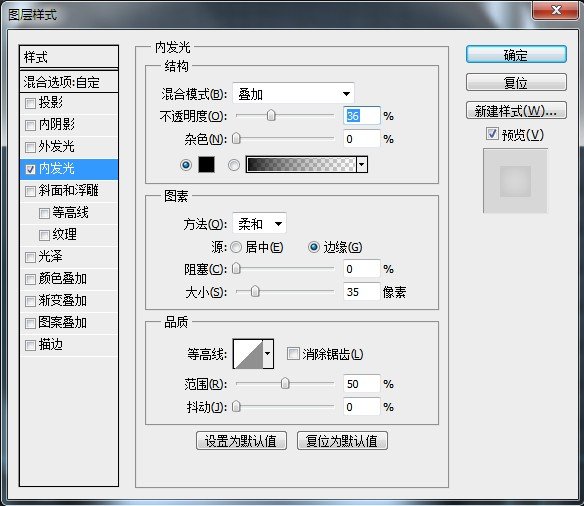Select 居中(E) source radio button
This screenshot has height=506, width=584.
[x=236, y=247]
